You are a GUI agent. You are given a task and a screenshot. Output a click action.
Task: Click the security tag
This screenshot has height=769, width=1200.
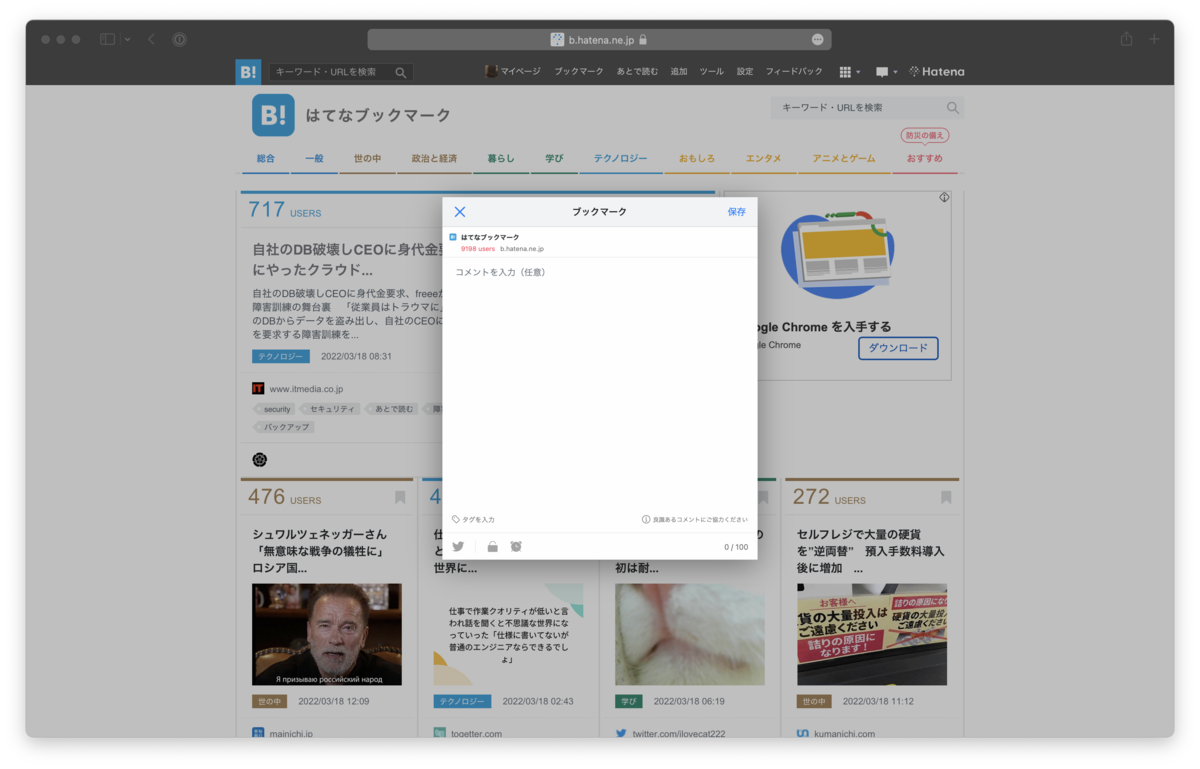click(276, 409)
